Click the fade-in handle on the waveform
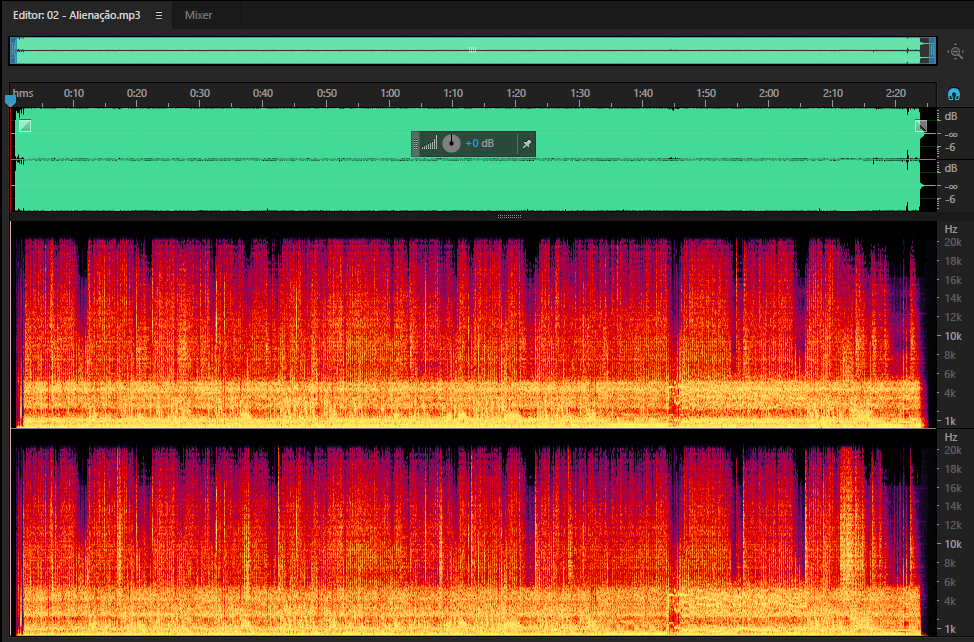The width and height of the screenshot is (974, 642). [x=25, y=126]
